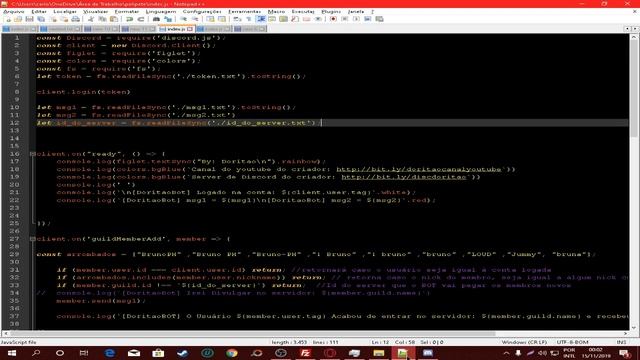Toggle the highlighted indent guide icon
The image size is (640, 360).
pyautogui.click(x=261, y=19)
